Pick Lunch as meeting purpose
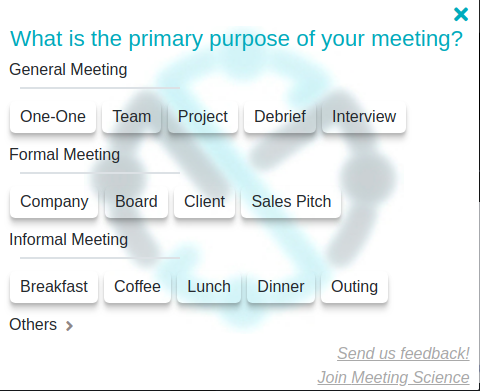480x391 pixels. point(209,287)
